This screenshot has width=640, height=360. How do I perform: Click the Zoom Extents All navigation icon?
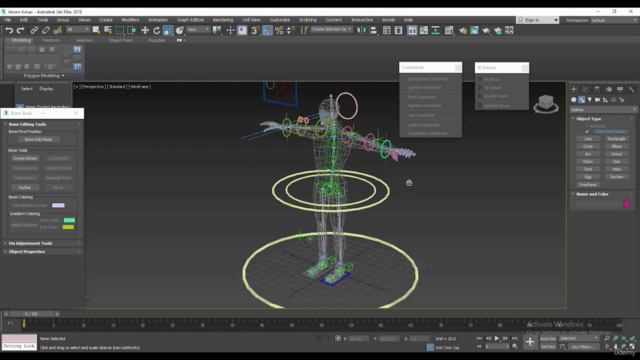(x=632, y=338)
